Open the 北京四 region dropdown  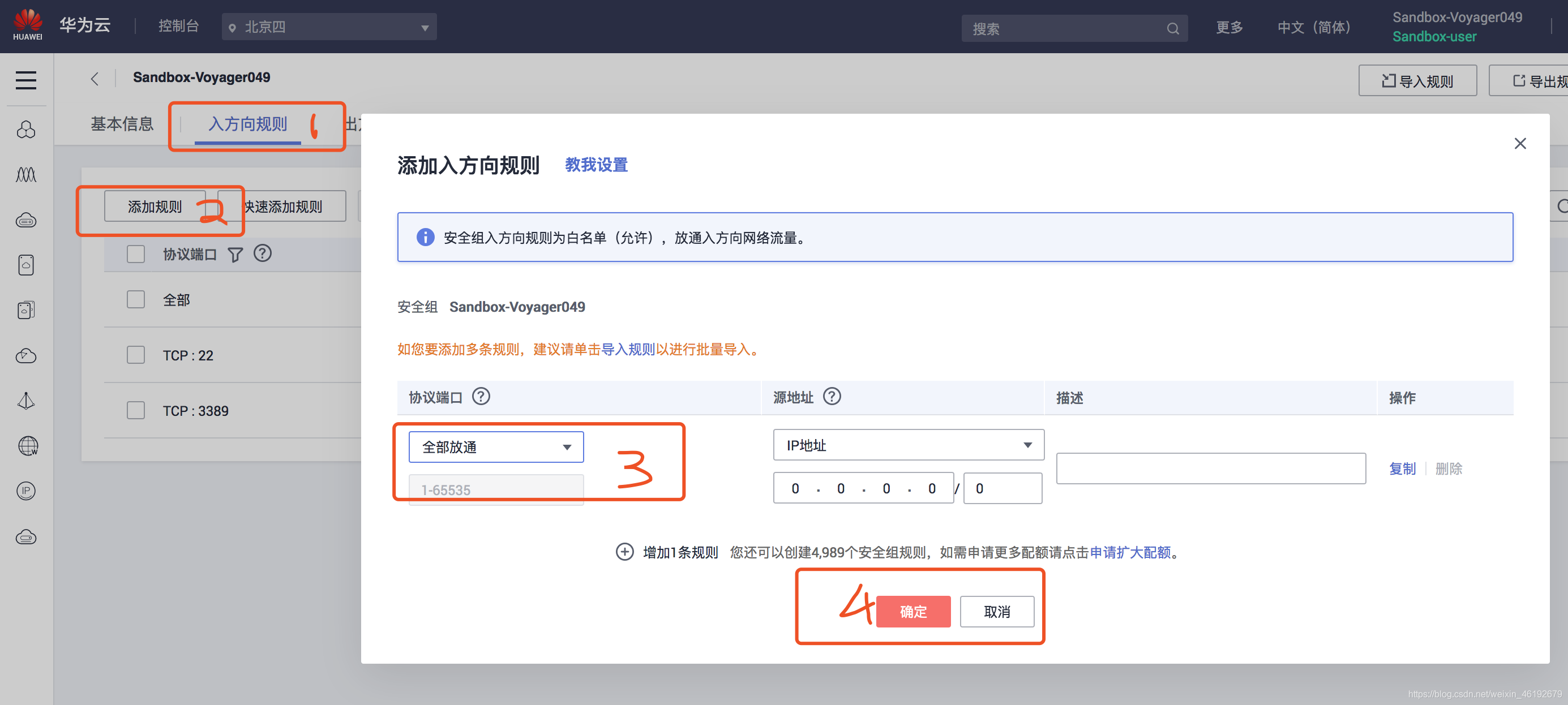(329, 27)
